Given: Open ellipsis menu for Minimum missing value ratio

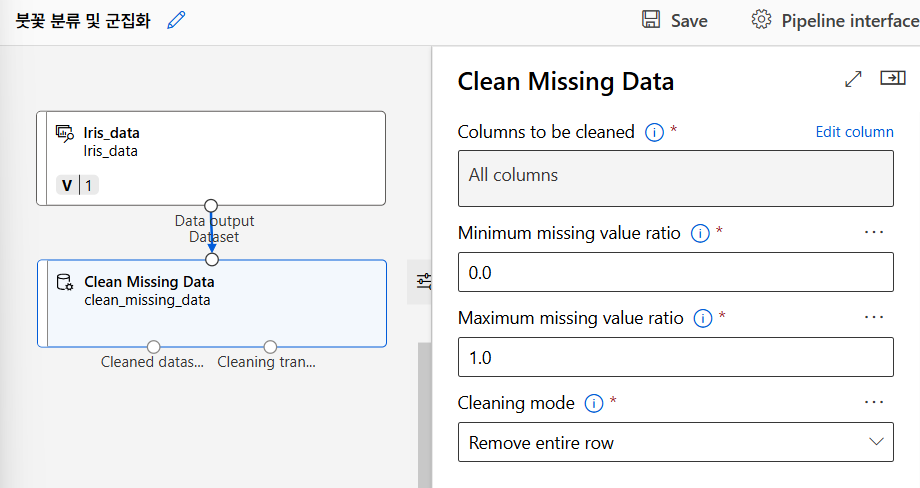Looking at the screenshot, I should pos(874,232).
